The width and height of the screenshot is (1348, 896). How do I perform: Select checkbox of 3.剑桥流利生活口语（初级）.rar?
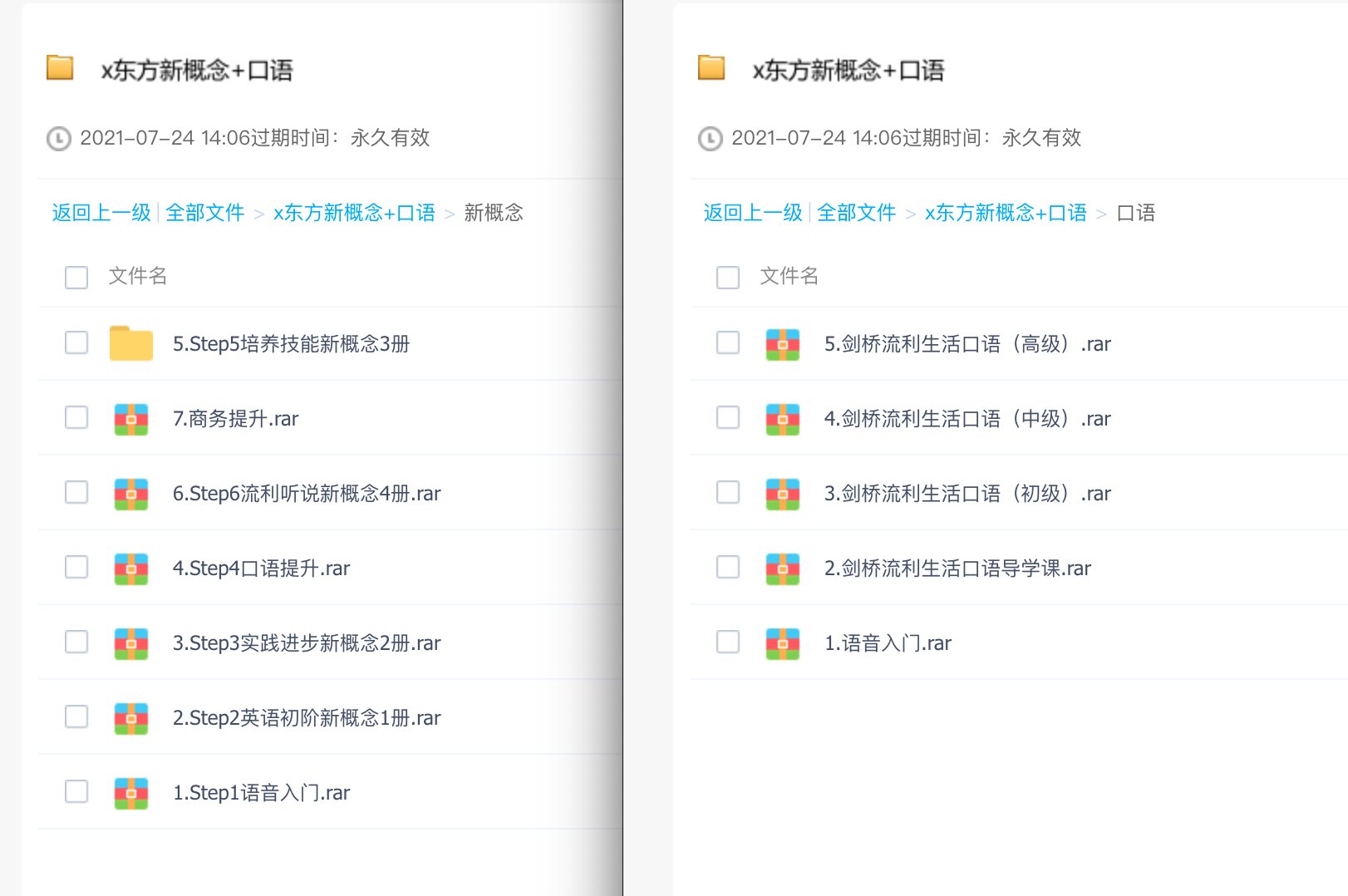point(728,492)
